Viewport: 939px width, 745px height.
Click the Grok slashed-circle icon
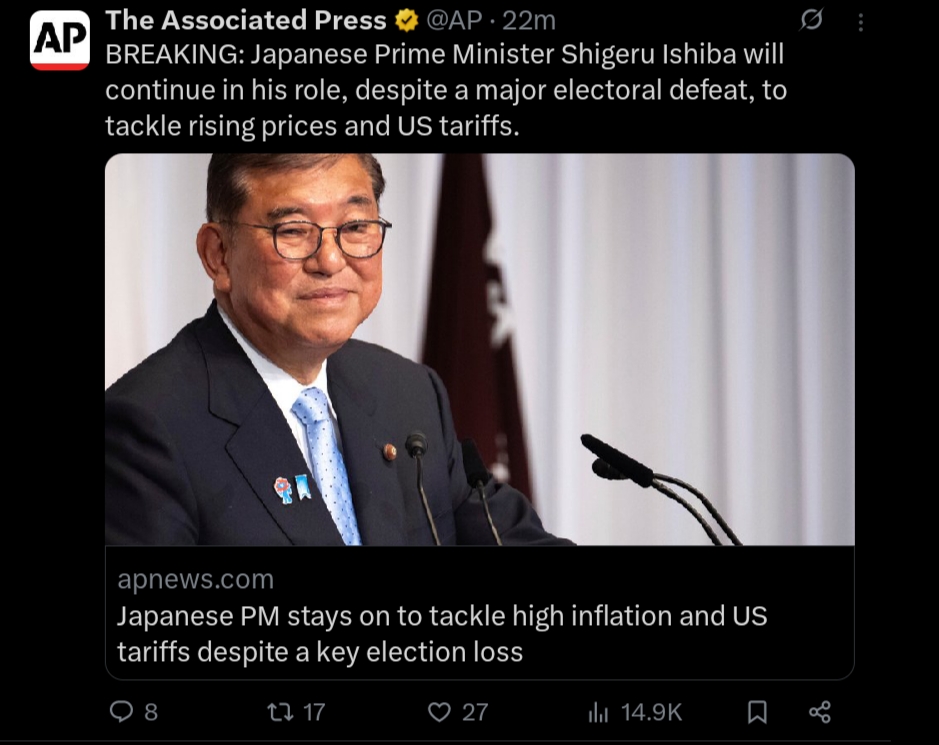811,20
